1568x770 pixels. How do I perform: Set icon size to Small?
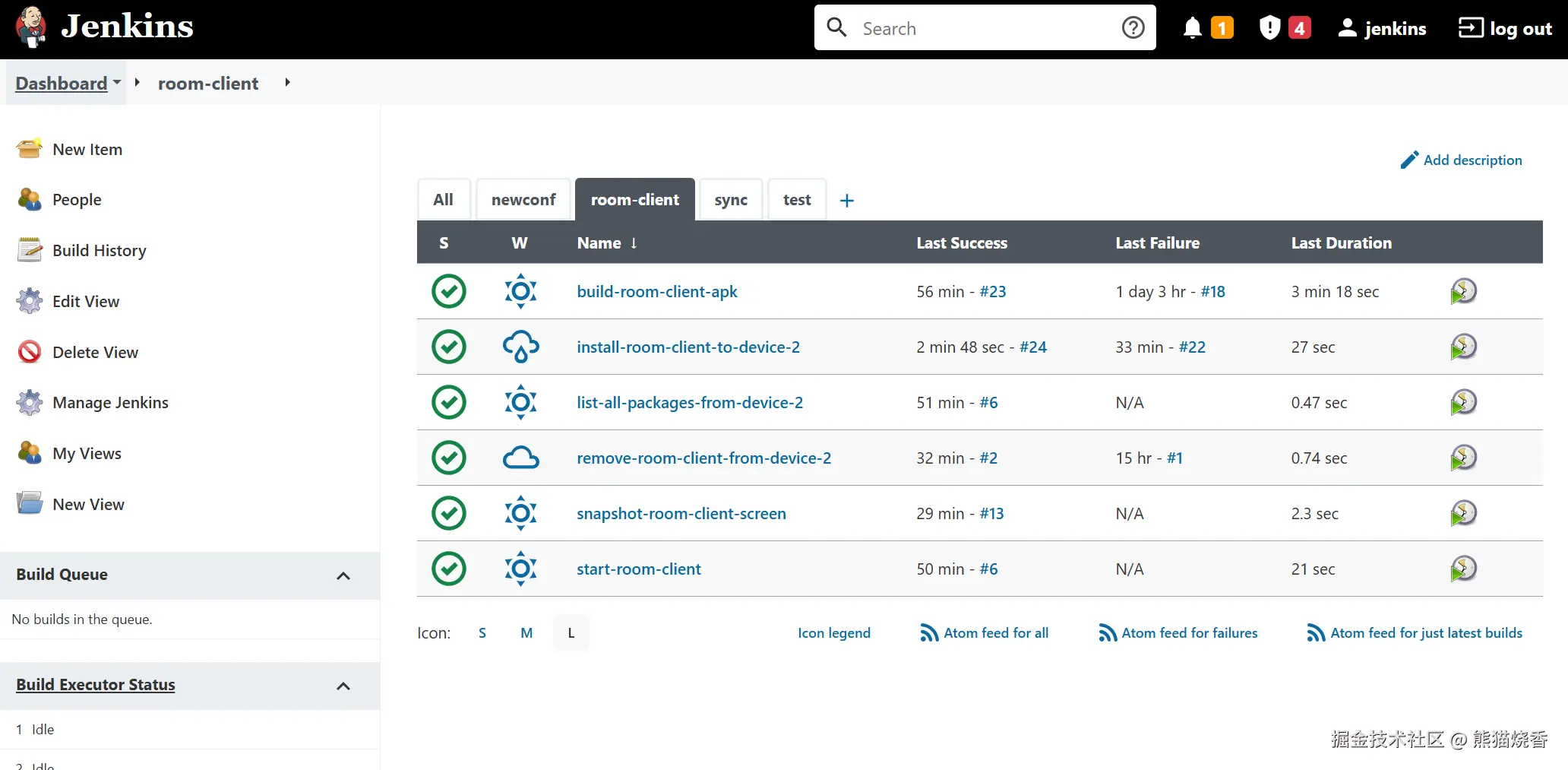tap(482, 632)
